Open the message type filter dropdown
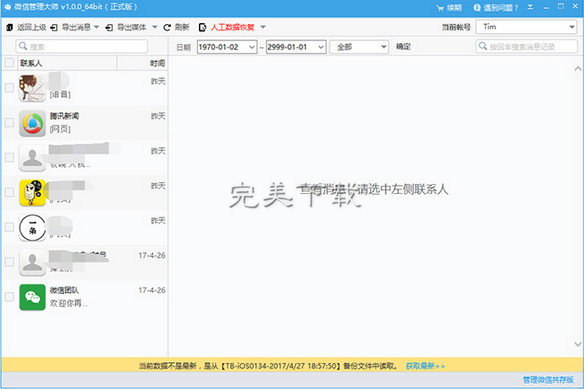The width and height of the screenshot is (584, 389). [359, 47]
